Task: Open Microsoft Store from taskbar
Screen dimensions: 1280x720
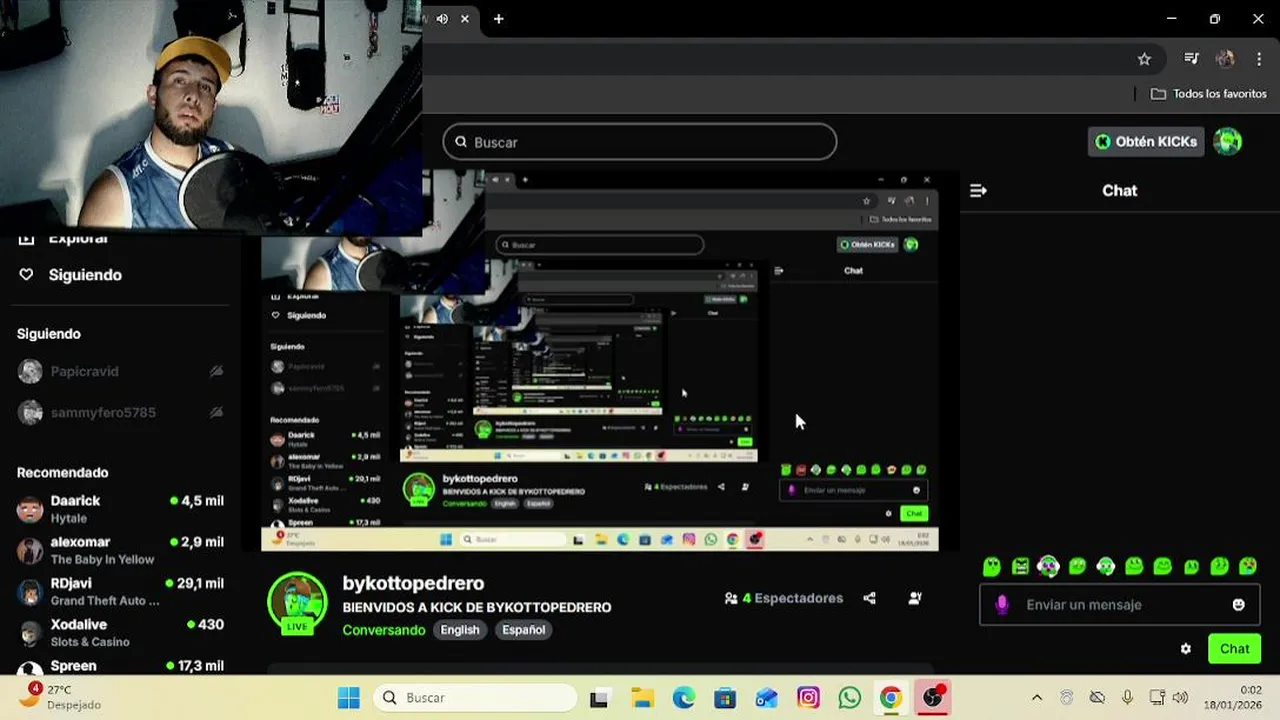Action: click(725, 698)
